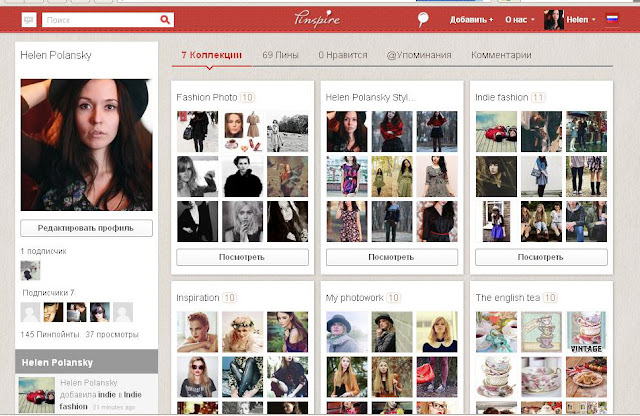Screen dimensions: 640x416
Task: Click 145 Пинпойнты text
Action: [x=50, y=335]
